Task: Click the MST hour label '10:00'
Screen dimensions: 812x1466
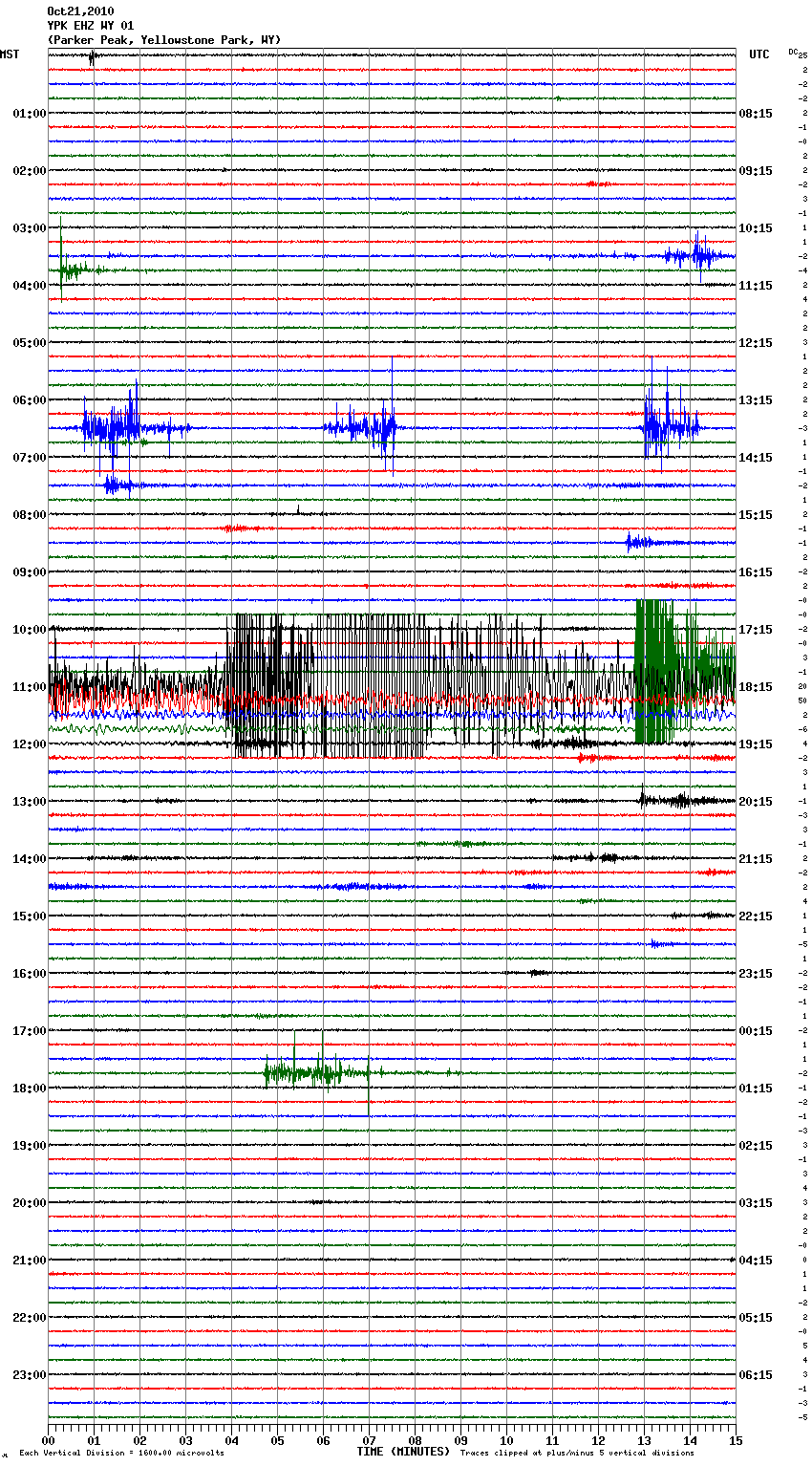Action: 29,630
